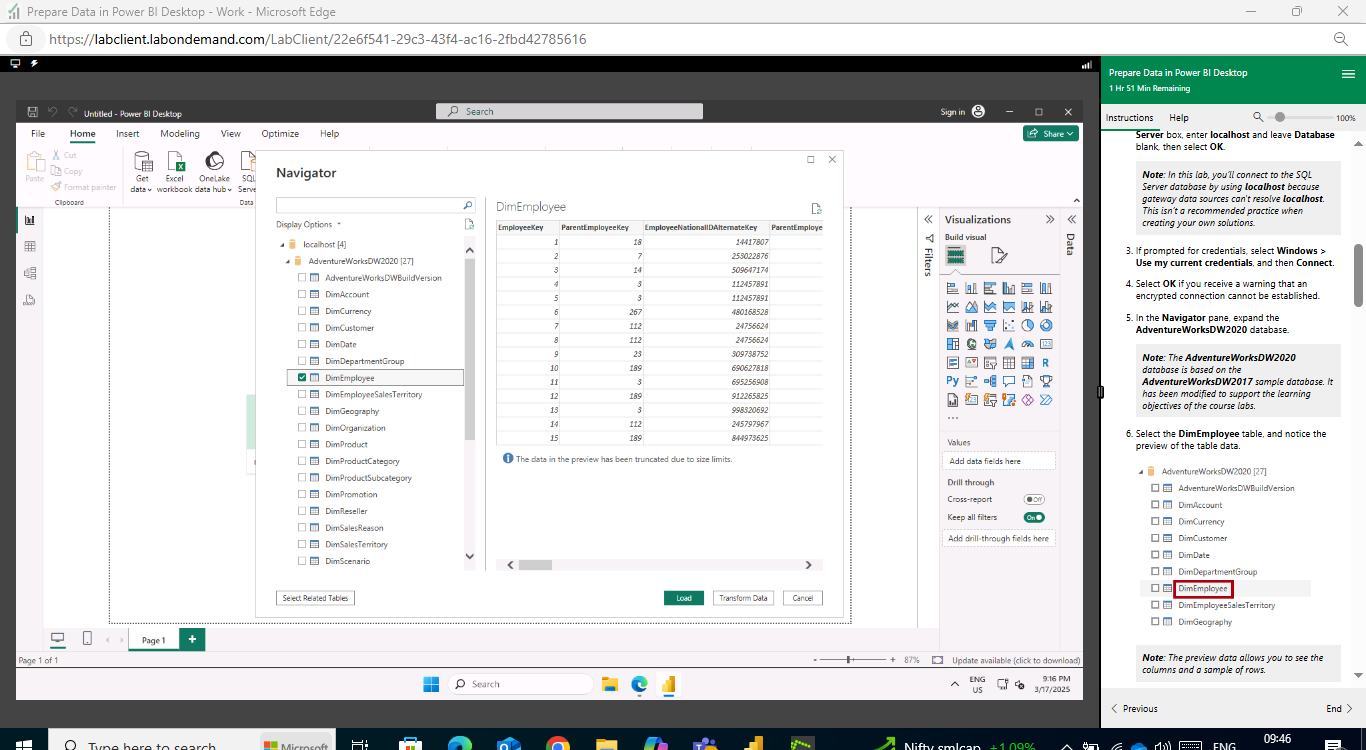Select the stacked bar chart visual
Screen dimensions: 1366x750
click(x=953, y=288)
